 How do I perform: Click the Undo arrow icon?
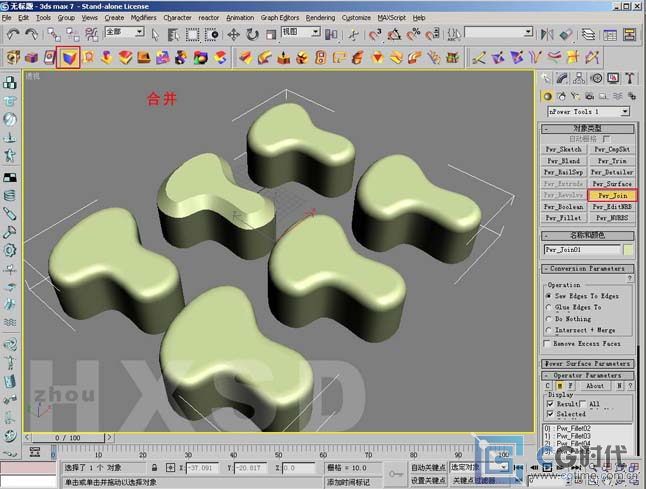[13, 34]
